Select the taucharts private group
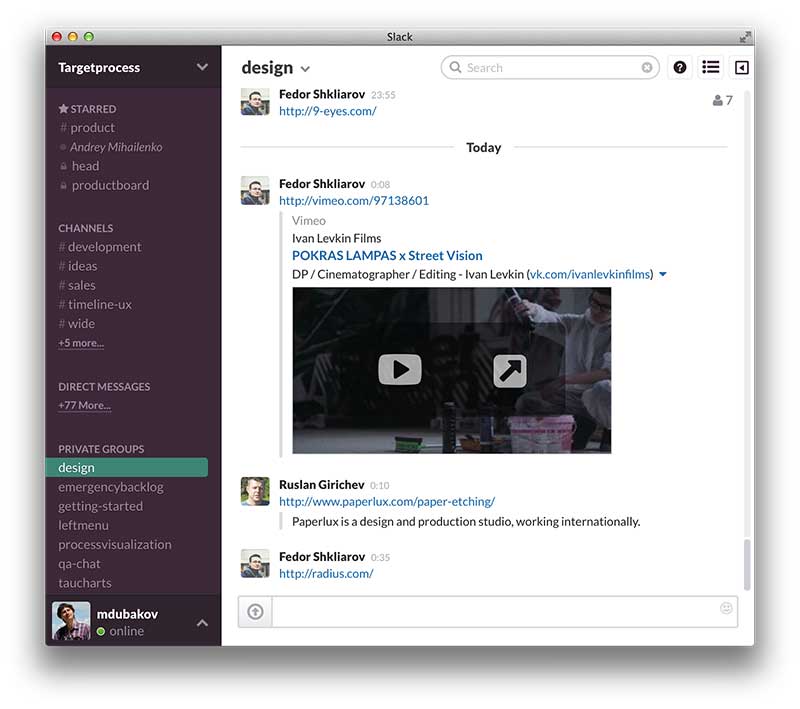Image resolution: width=800 pixels, height=709 pixels. (x=85, y=583)
